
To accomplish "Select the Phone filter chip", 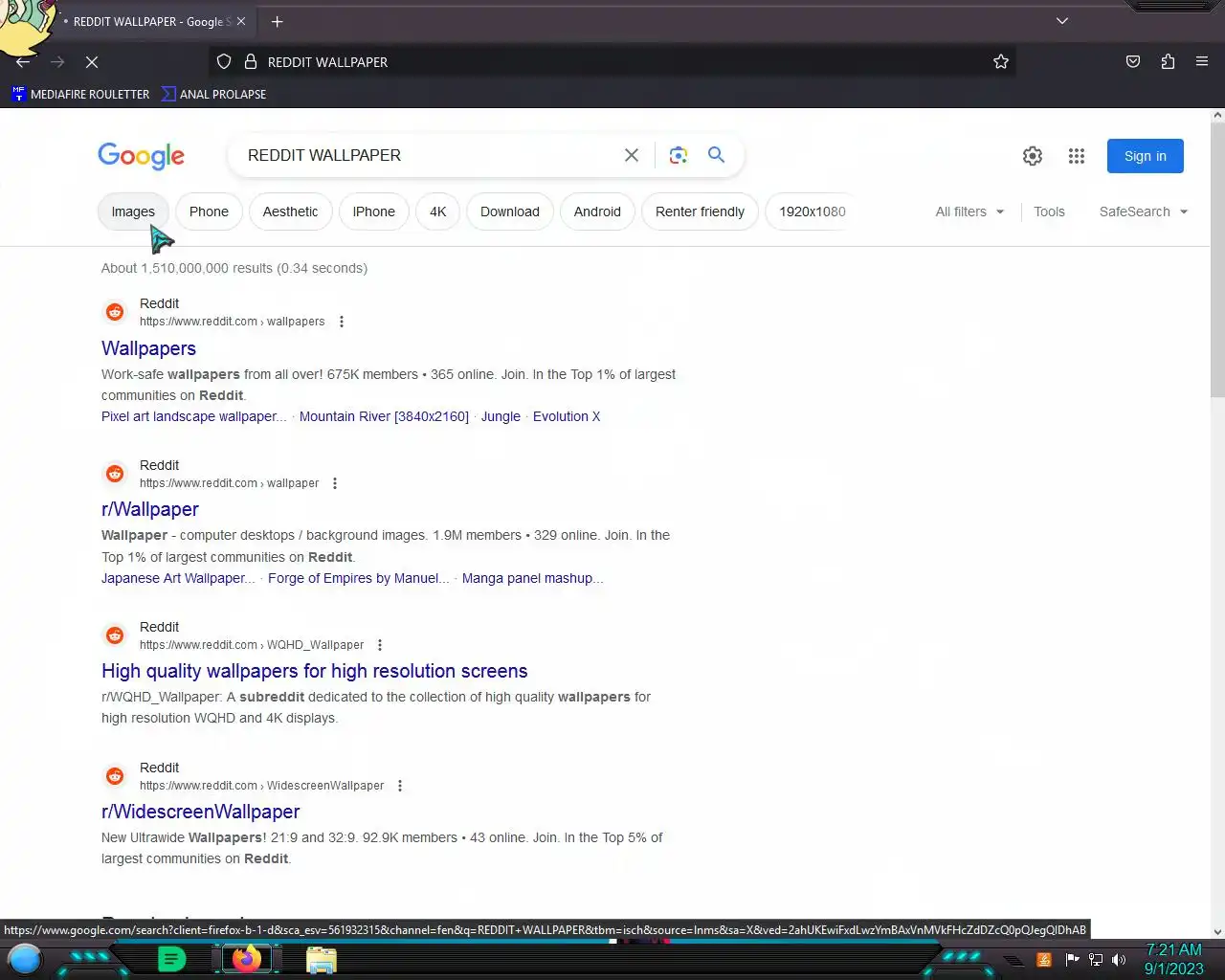I will click(x=209, y=212).
